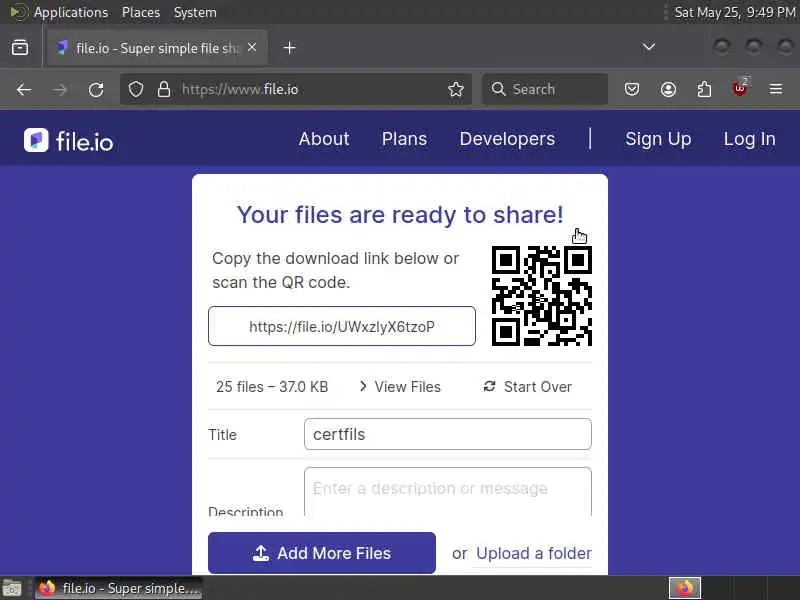Open the Places menu
This screenshot has width=800, height=600.
click(141, 12)
